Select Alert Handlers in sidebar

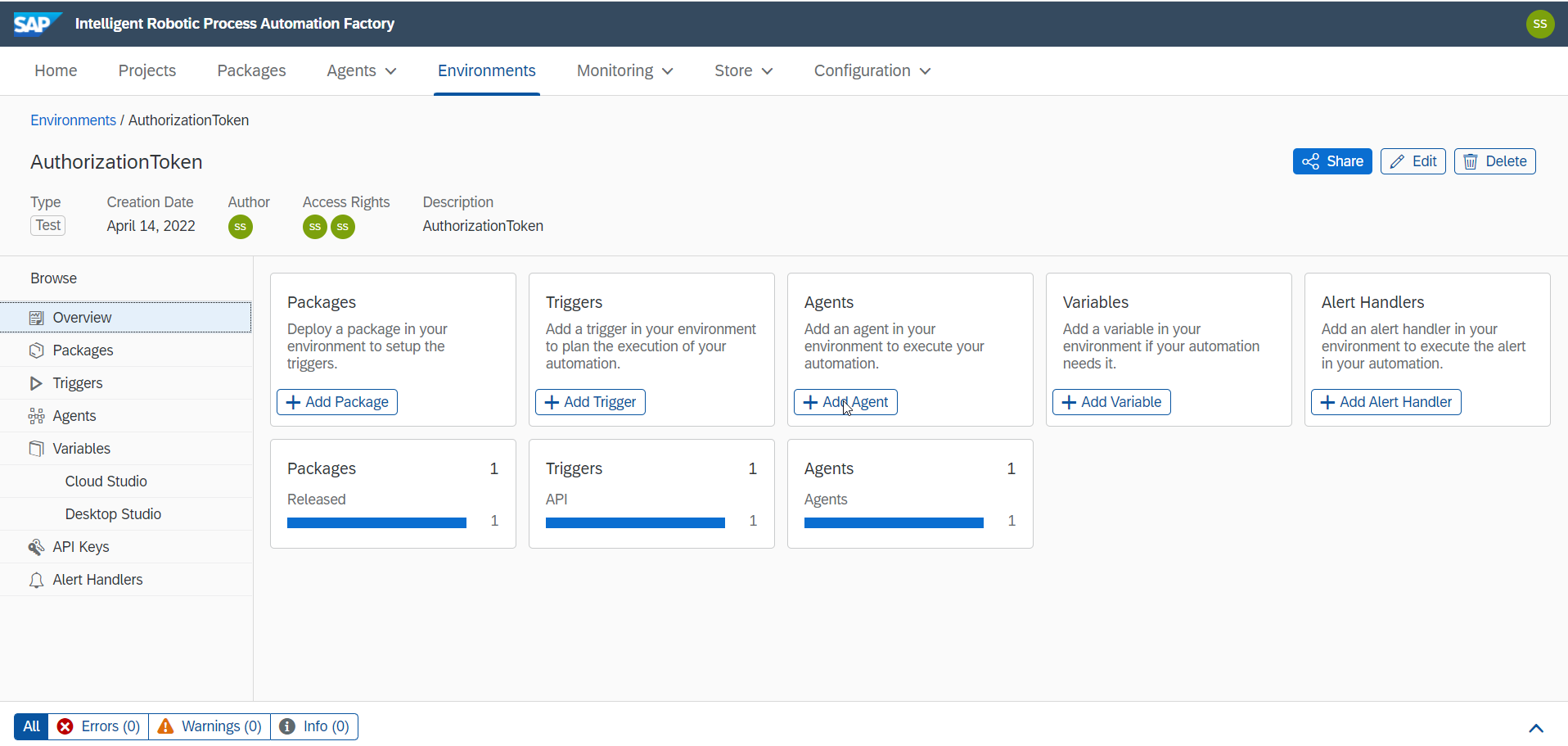click(x=126, y=580)
